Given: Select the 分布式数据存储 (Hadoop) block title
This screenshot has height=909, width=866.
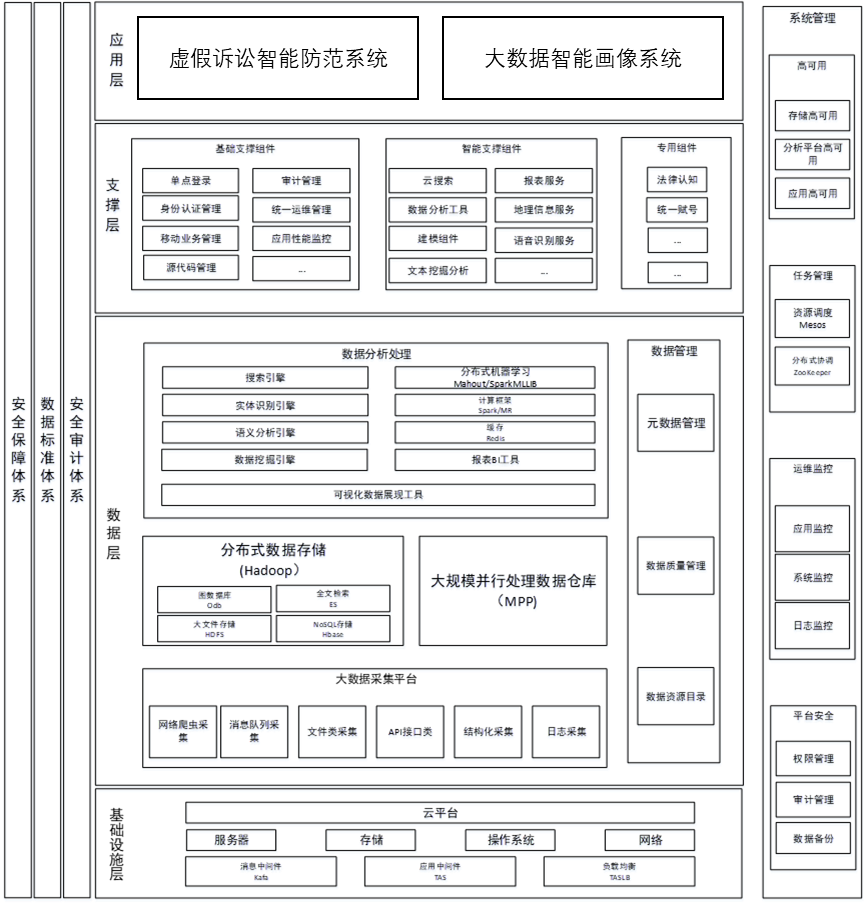Looking at the screenshot, I should click(275, 561).
